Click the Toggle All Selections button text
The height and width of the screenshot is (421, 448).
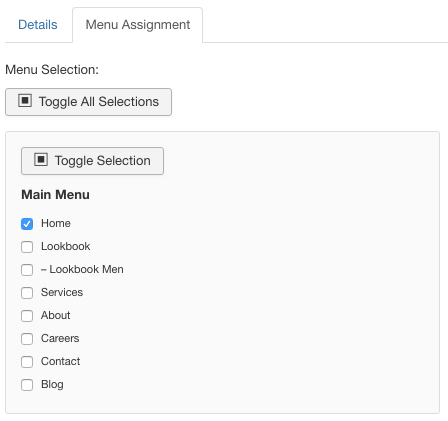[x=99, y=102]
